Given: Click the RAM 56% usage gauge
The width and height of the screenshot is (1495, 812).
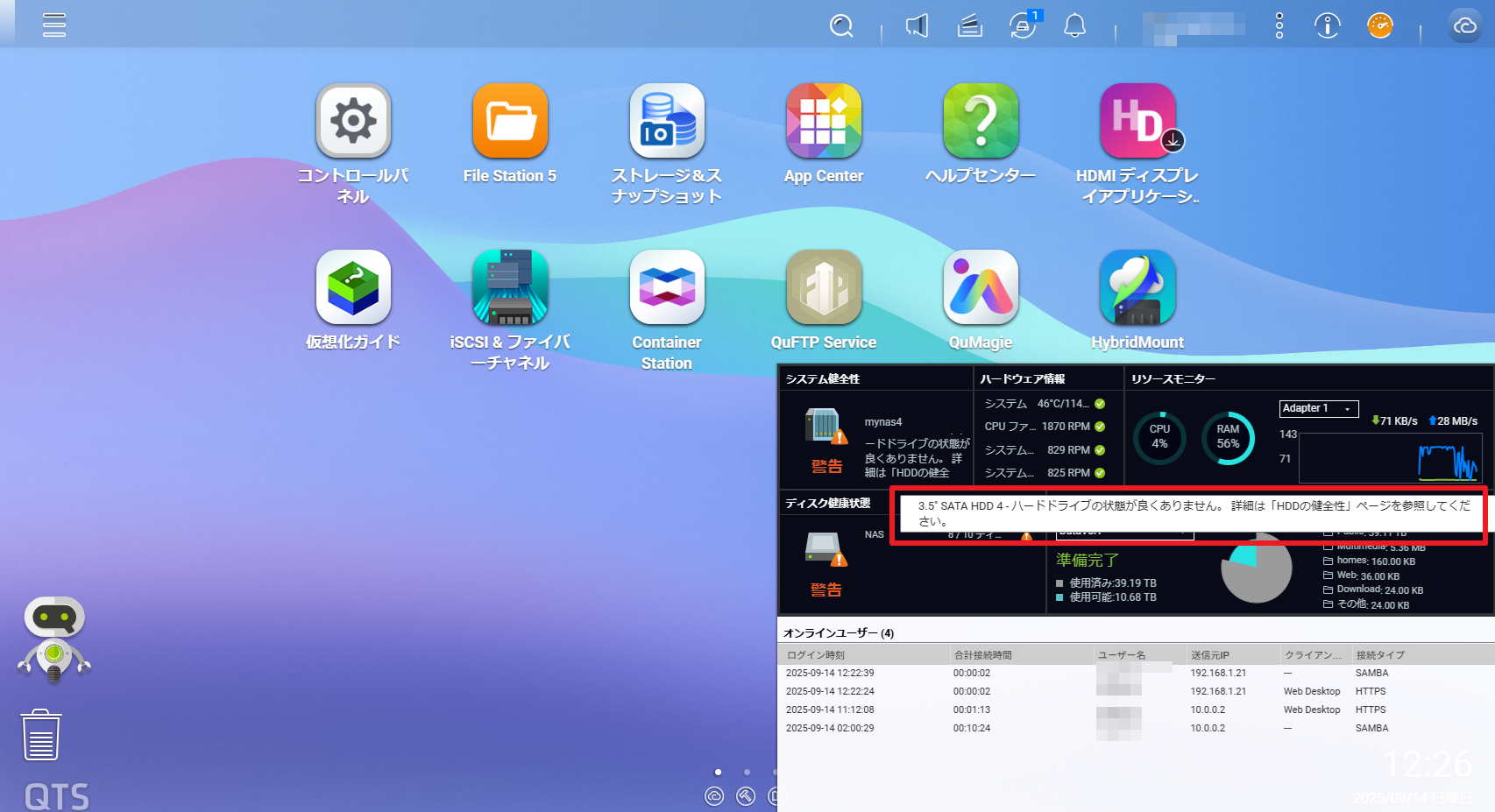Looking at the screenshot, I should (1228, 437).
